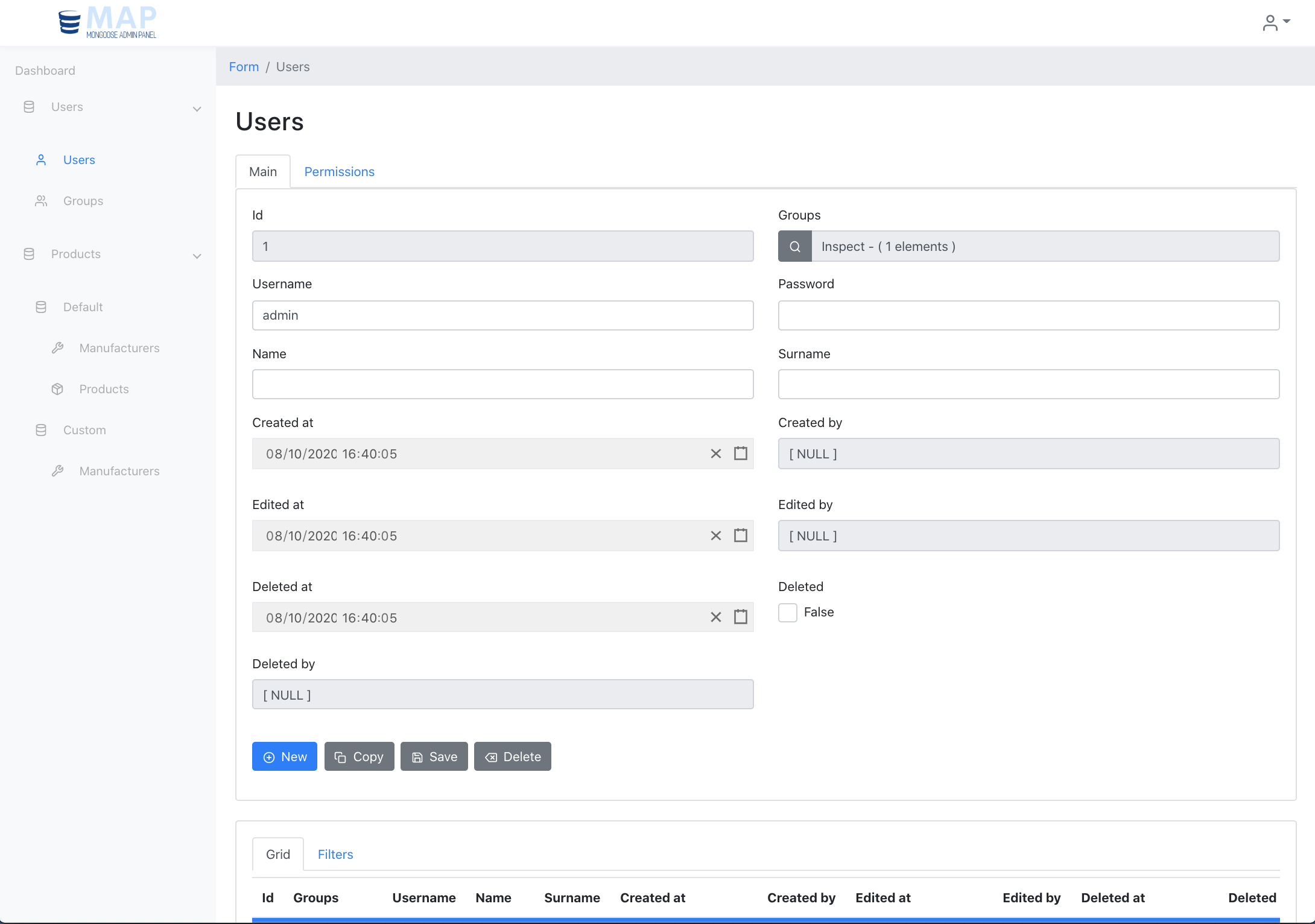Clear the Deleted at date with X
Viewport: 1315px width, 924px height.
click(x=715, y=617)
